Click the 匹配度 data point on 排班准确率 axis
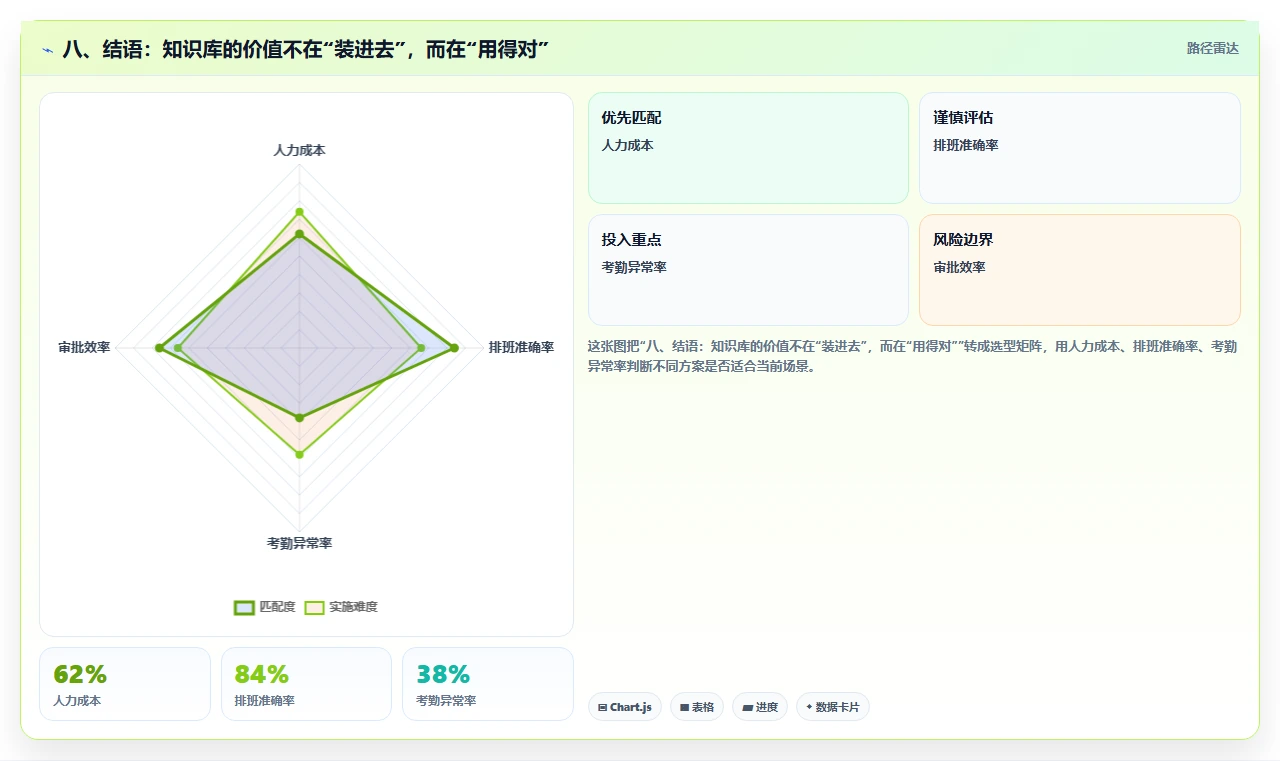1280x761 pixels. [x=454, y=348]
